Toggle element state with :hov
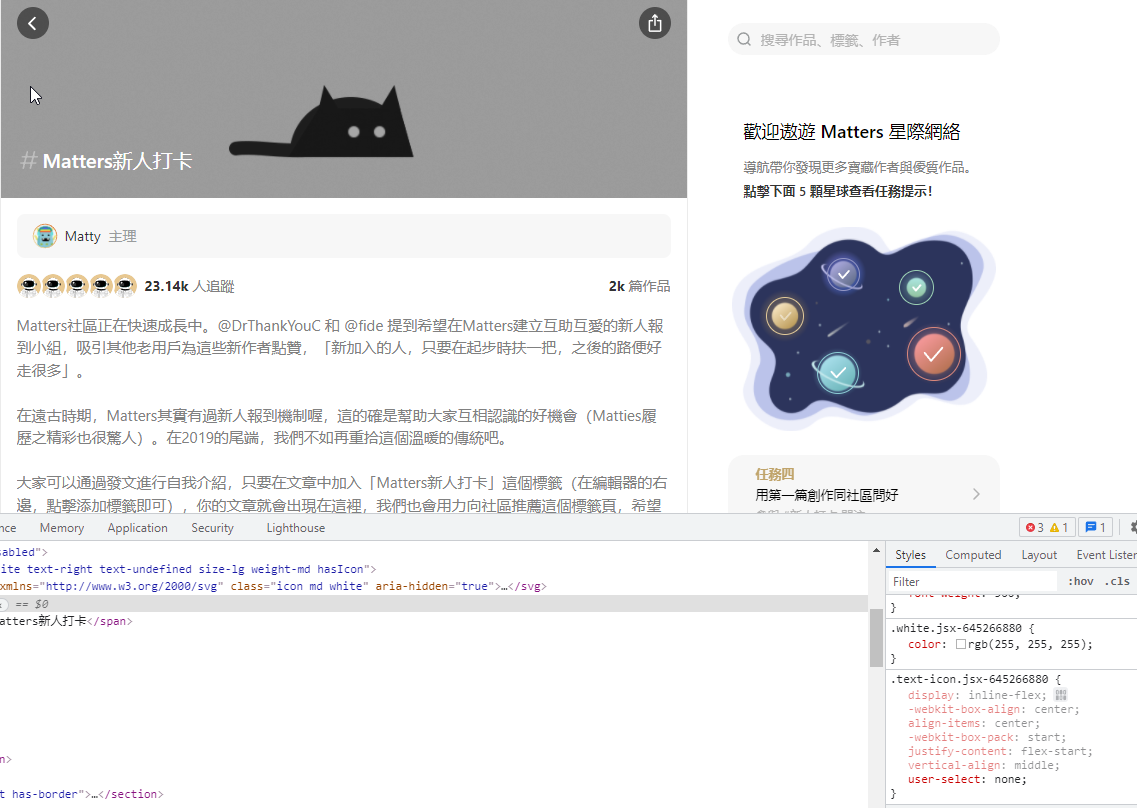Screen dimensions: 1137x808 tap(1080, 581)
